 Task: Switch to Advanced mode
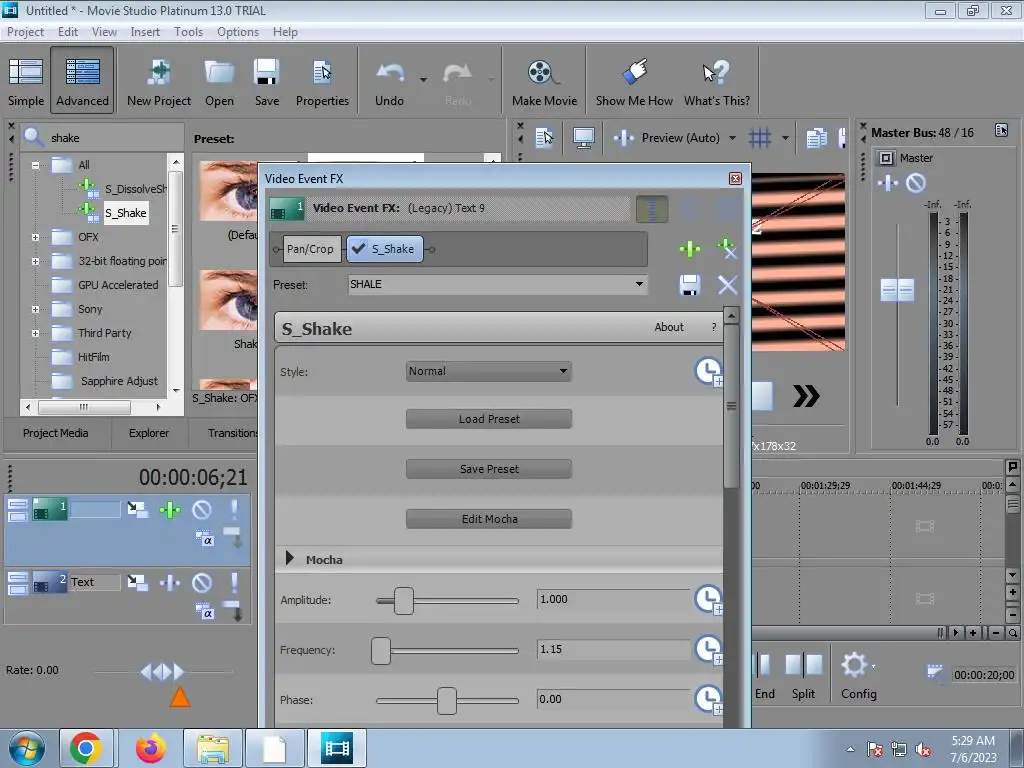pyautogui.click(x=82, y=81)
